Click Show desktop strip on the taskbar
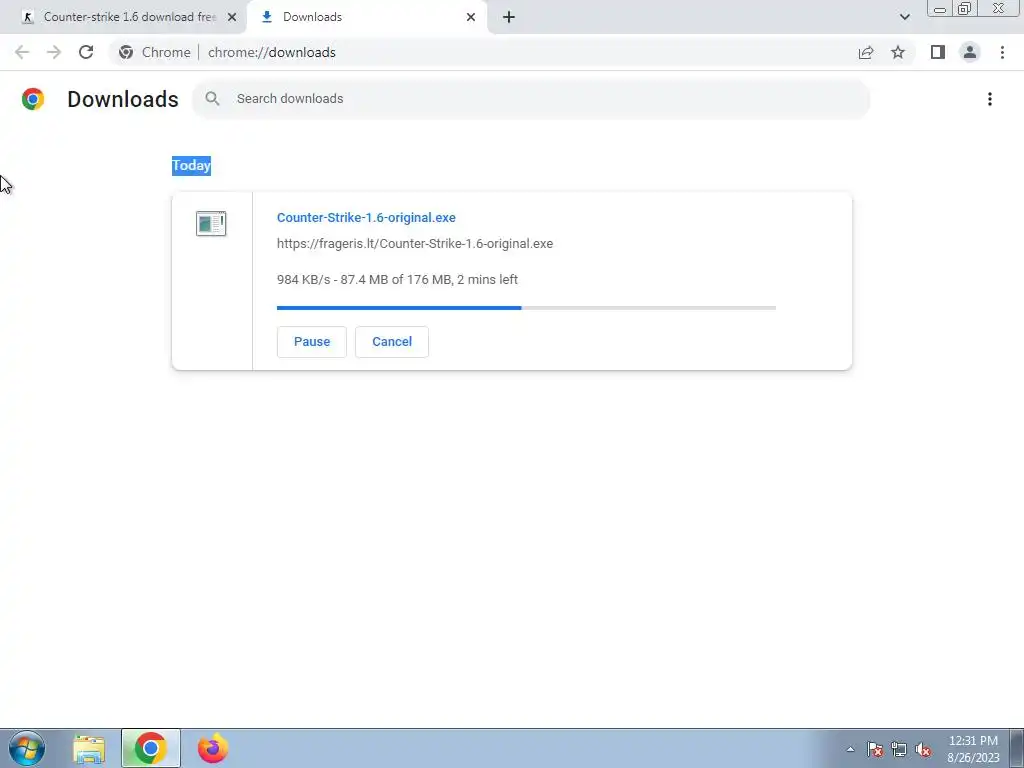Screen dimensions: 1024x768 [x=1017, y=748]
